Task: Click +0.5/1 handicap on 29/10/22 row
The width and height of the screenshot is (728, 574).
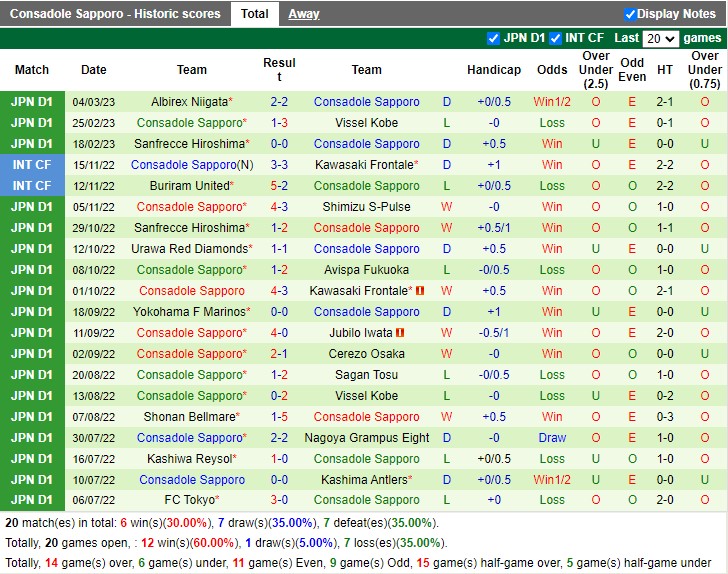Action: [x=494, y=228]
